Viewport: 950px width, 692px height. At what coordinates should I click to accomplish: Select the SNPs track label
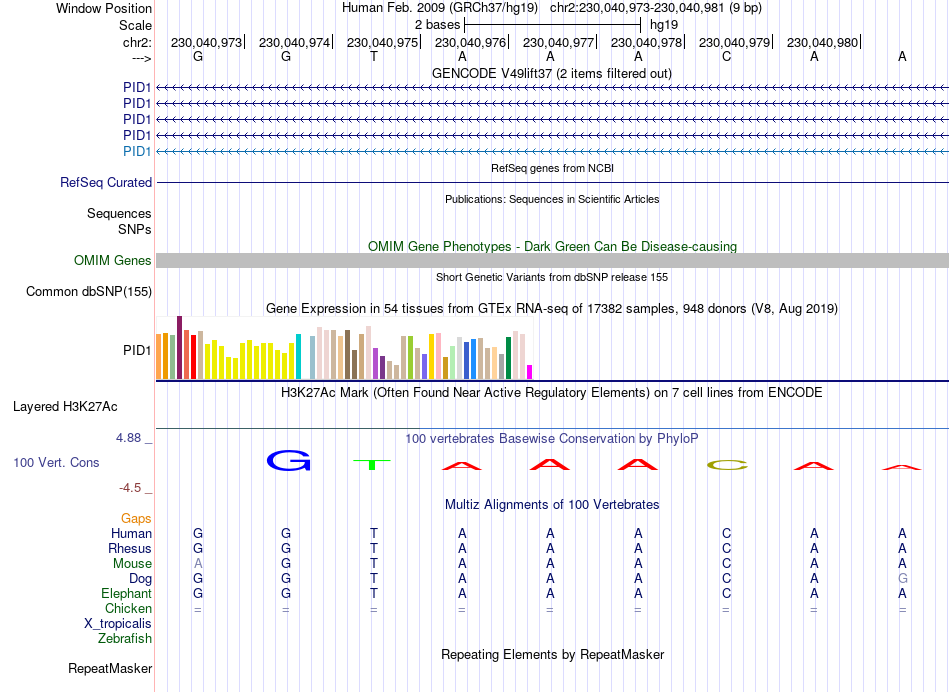click(135, 229)
